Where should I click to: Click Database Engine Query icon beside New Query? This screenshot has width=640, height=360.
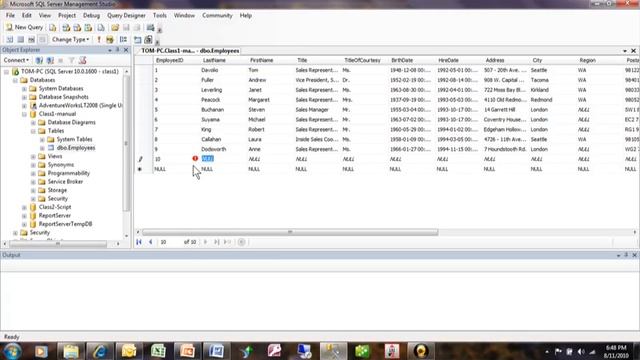(x=53, y=27)
